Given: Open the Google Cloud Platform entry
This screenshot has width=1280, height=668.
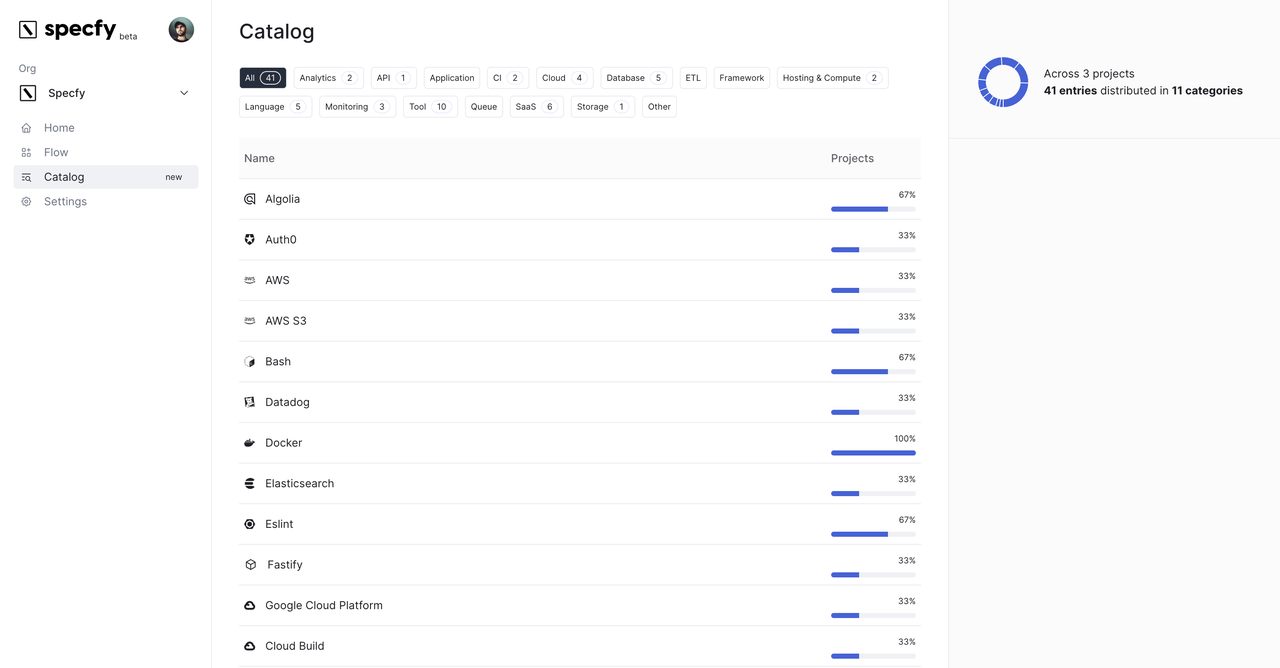Looking at the screenshot, I should coord(324,605).
